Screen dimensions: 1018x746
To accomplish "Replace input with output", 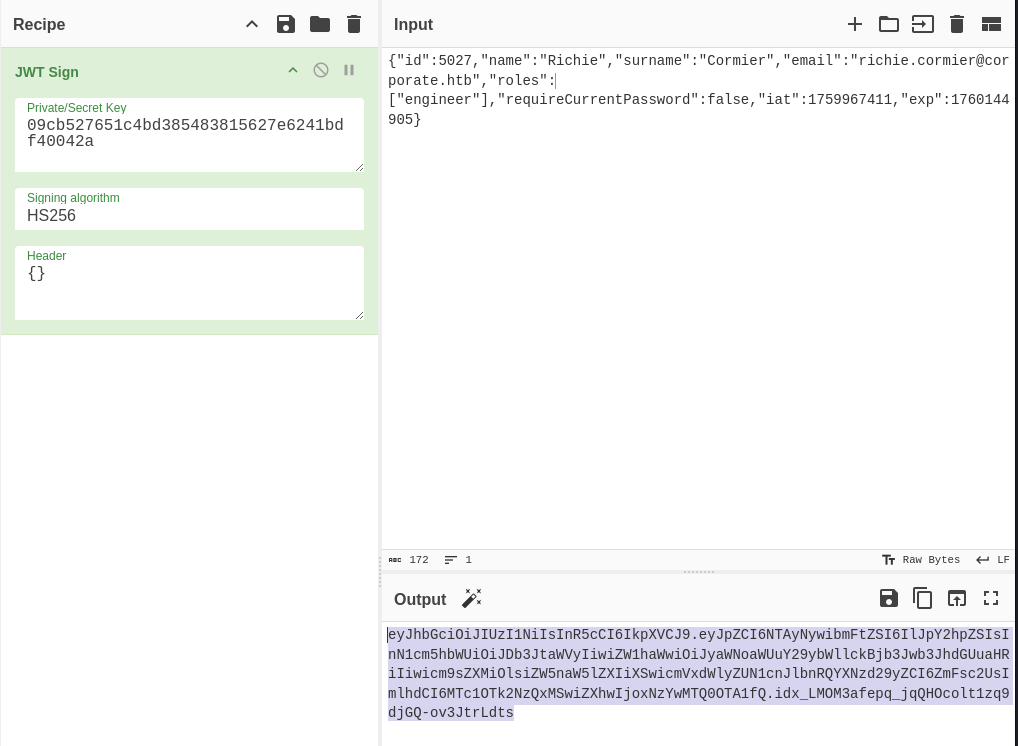I will pos(957,598).
